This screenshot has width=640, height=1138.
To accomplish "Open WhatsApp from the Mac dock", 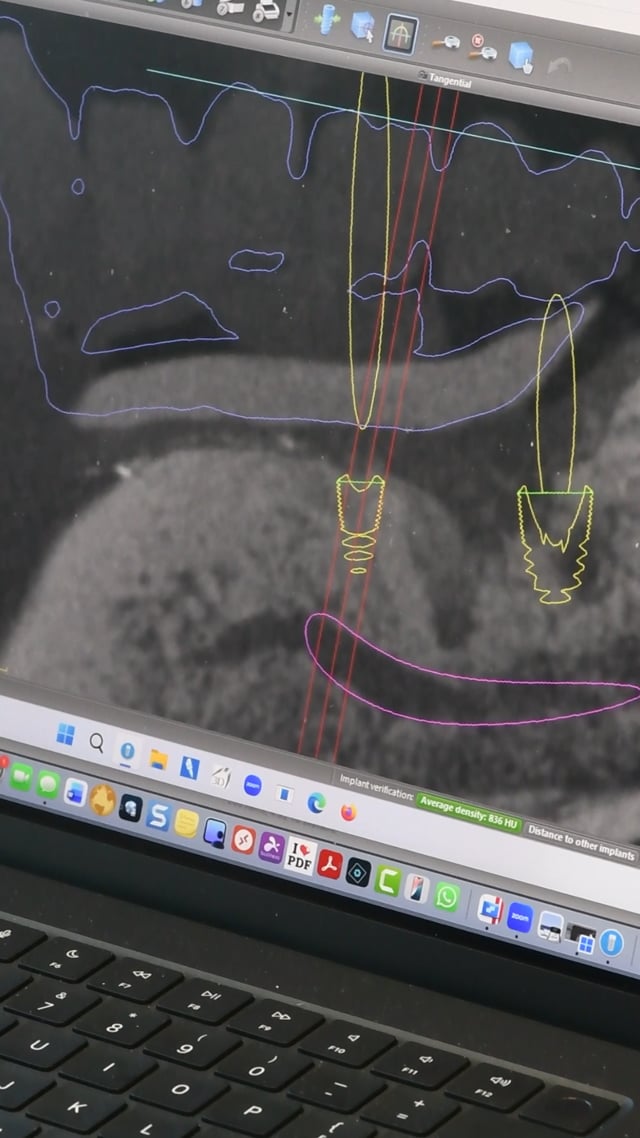I will (x=446, y=898).
